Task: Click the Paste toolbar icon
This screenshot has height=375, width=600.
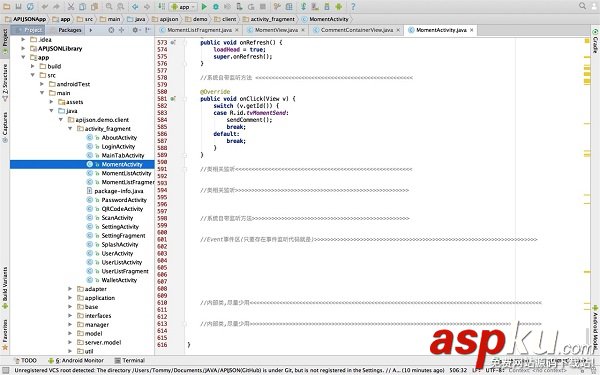Action: click(x=94, y=7)
